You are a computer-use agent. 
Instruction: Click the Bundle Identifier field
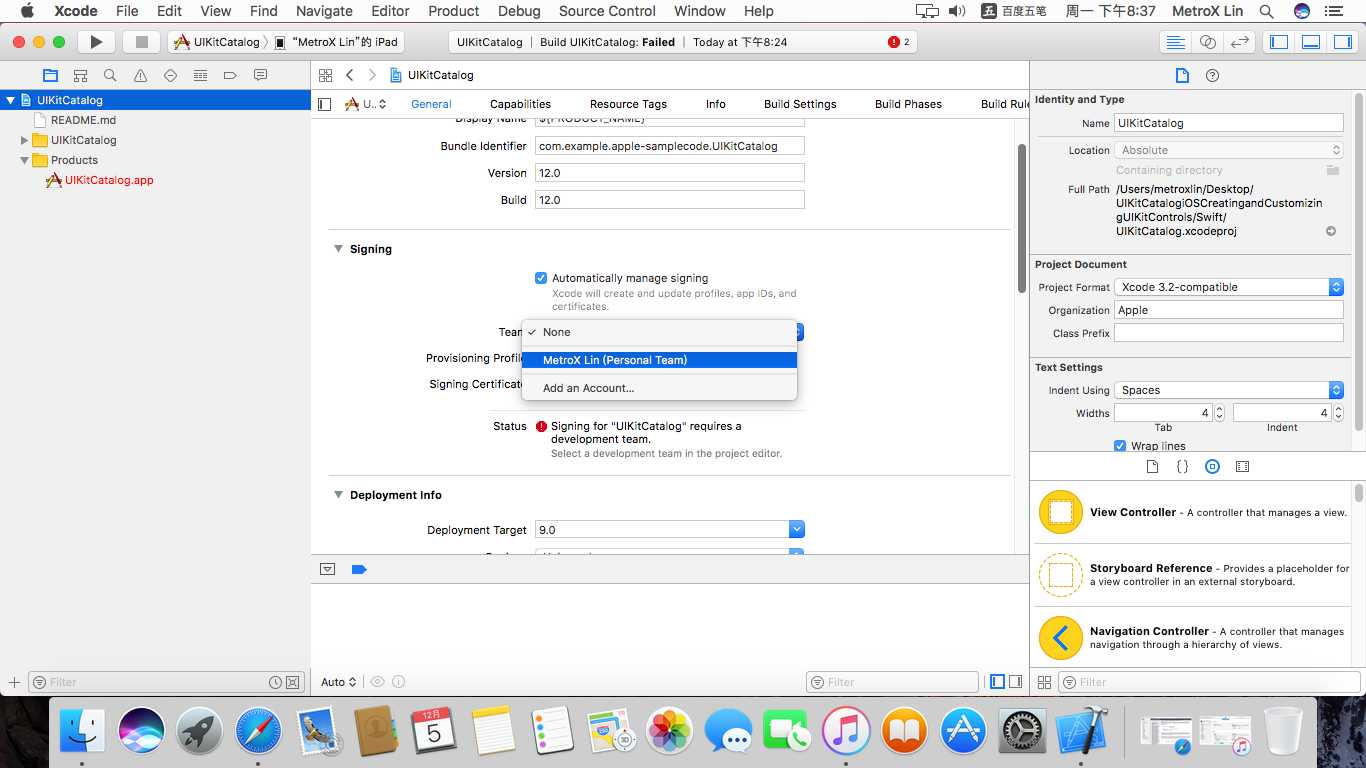pos(670,146)
